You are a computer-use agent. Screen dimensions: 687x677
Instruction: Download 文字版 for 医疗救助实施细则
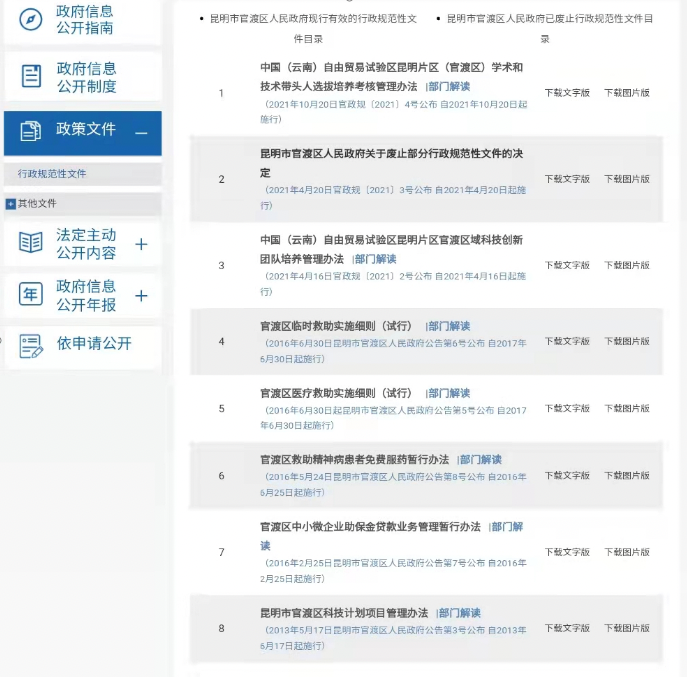click(567, 408)
